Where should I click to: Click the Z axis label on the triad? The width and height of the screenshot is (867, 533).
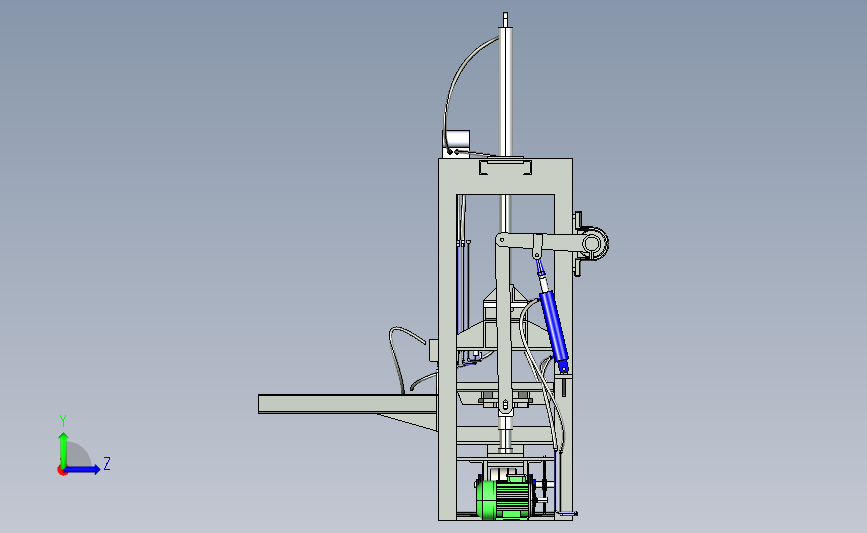pos(107,463)
